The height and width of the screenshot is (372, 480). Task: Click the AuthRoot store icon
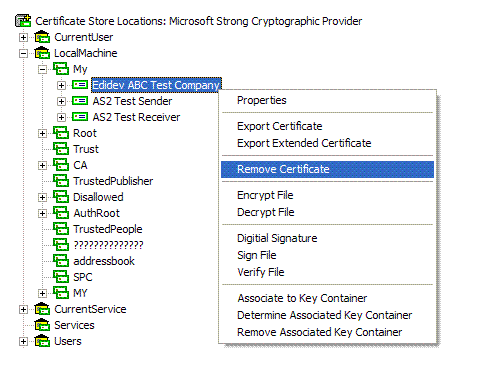click(61, 213)
